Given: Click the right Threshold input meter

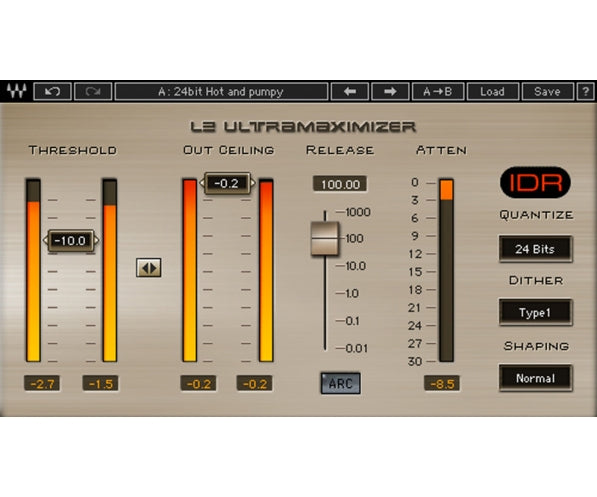Looking at the screenshot, I should tap(110, 270).
